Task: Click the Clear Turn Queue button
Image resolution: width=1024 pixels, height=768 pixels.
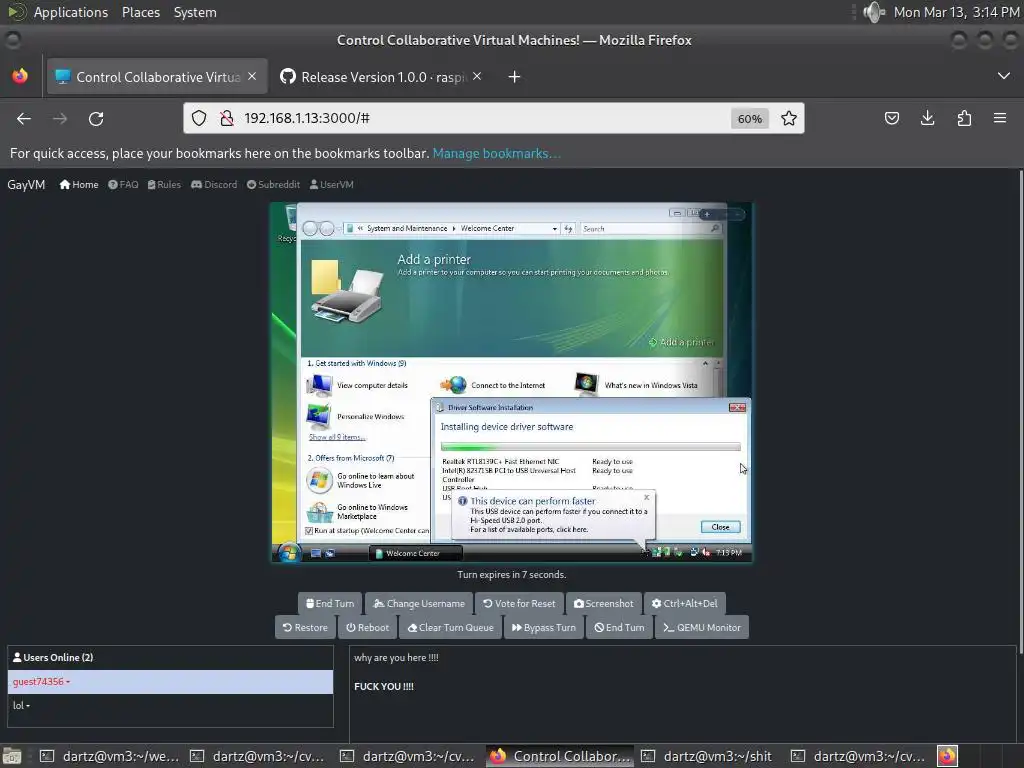Action: (451, 628)
